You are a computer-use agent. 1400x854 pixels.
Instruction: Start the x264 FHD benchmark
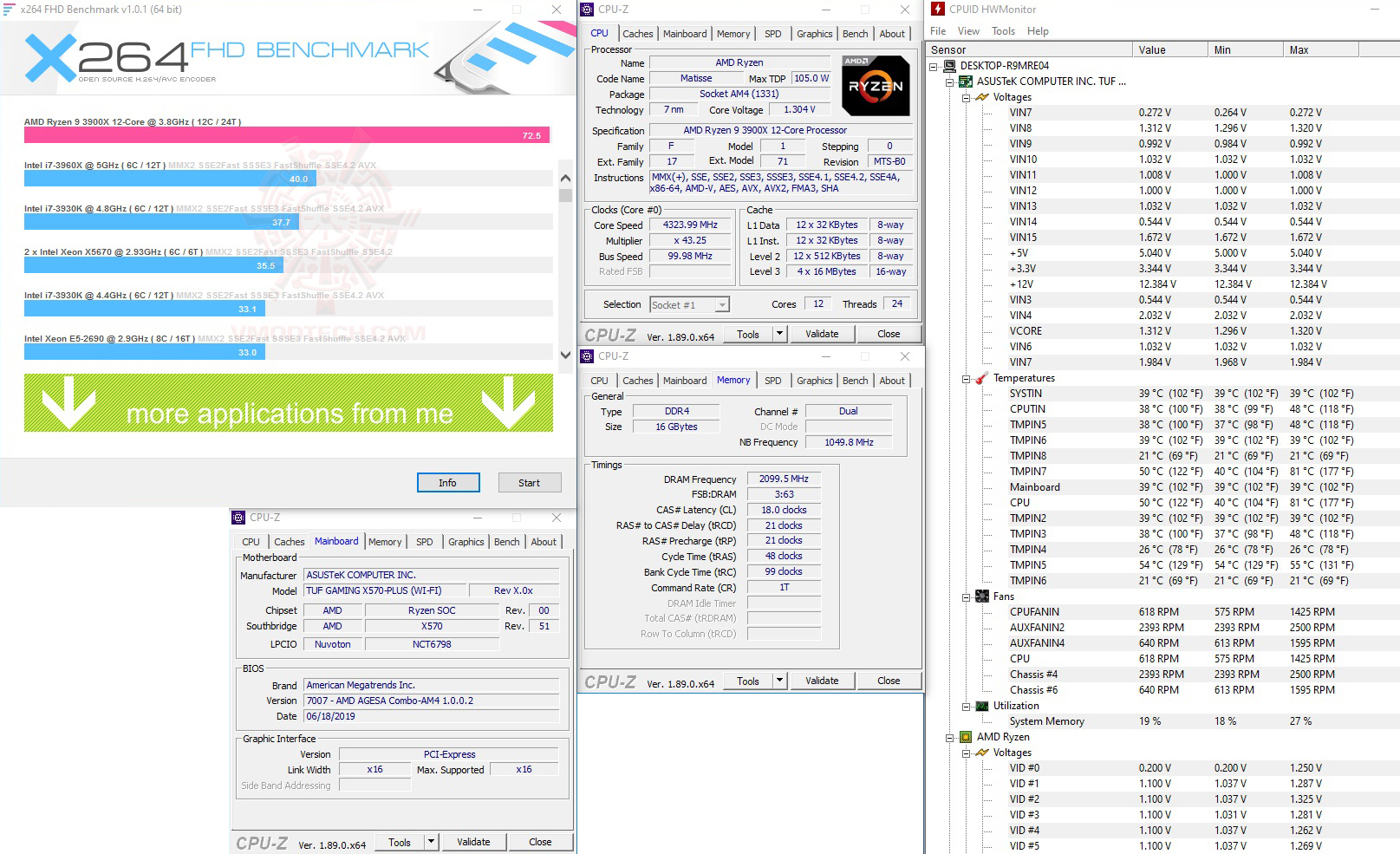[x=530, y=483]
